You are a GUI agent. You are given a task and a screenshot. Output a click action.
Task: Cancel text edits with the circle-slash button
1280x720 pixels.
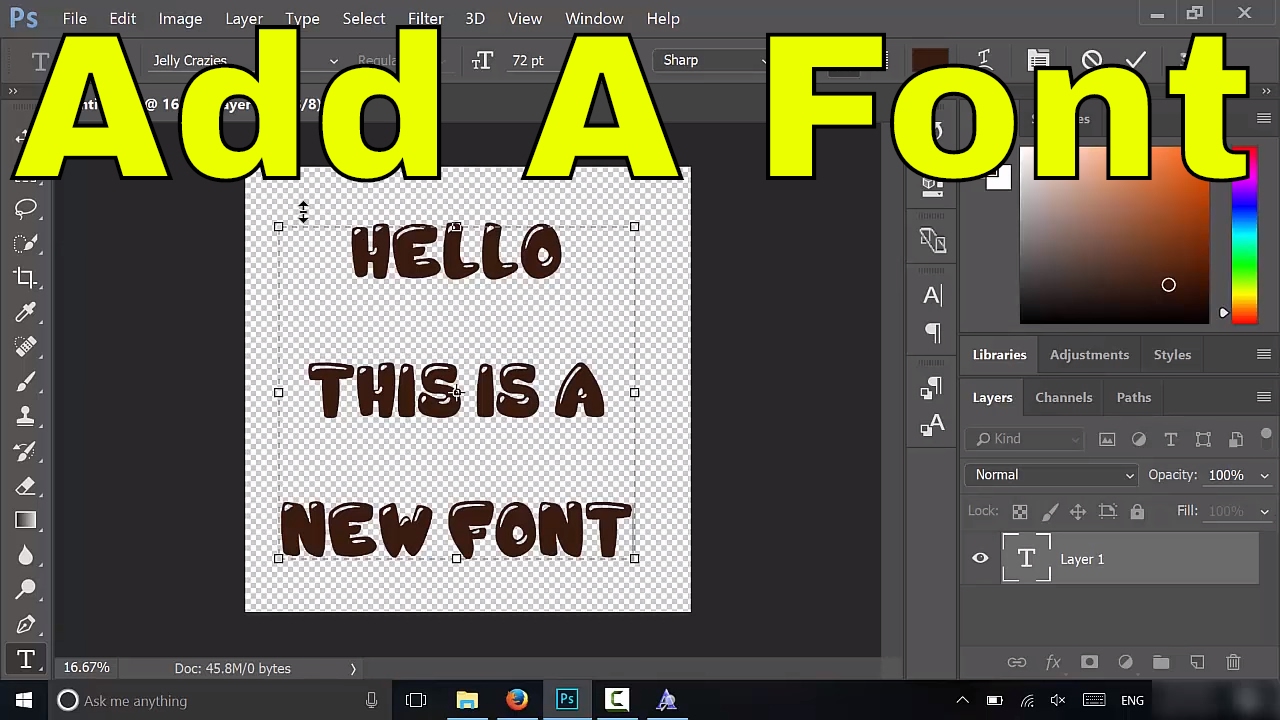click(1091, 60)
